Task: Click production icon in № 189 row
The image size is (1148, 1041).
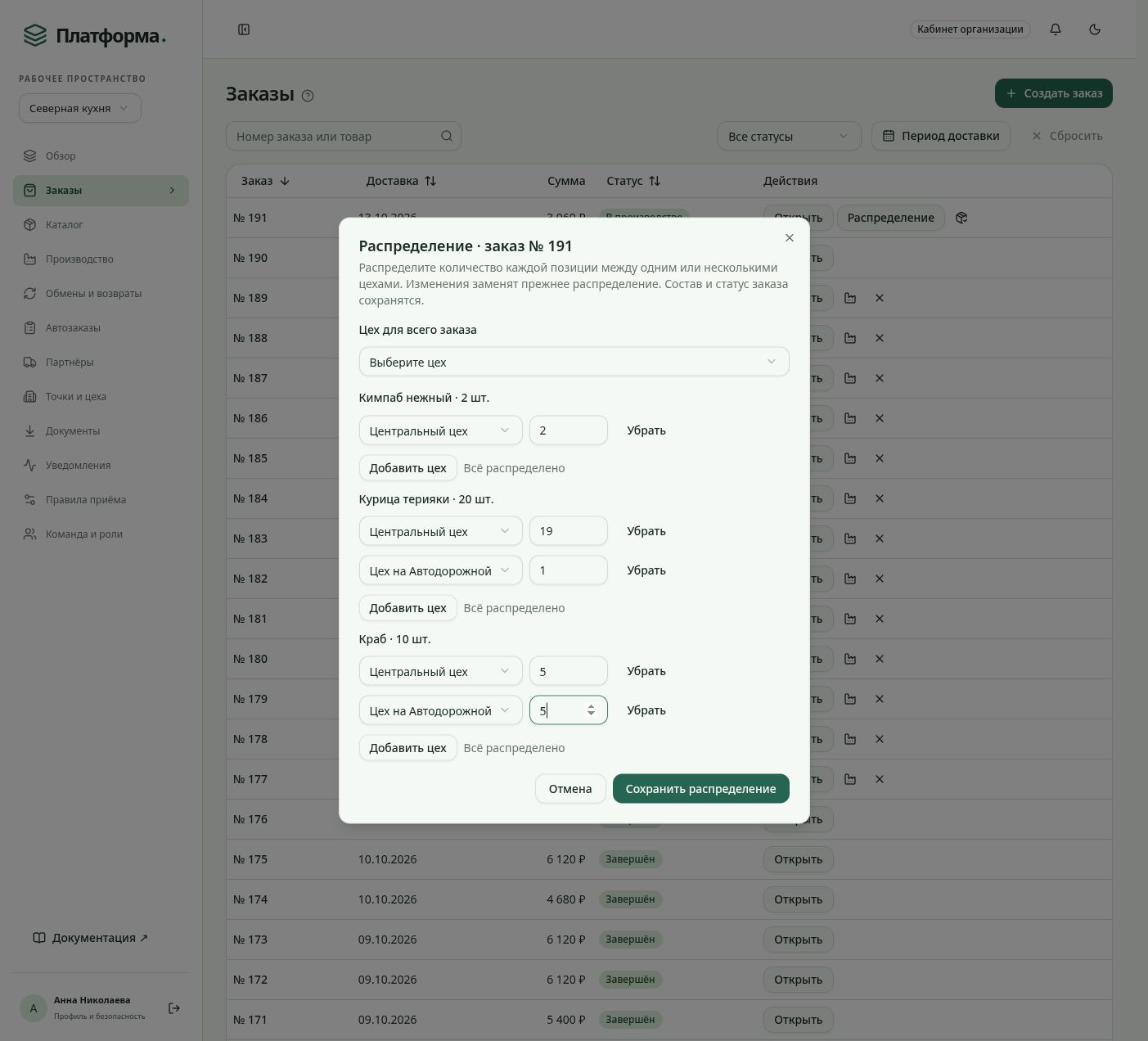Action: point(850,298)
